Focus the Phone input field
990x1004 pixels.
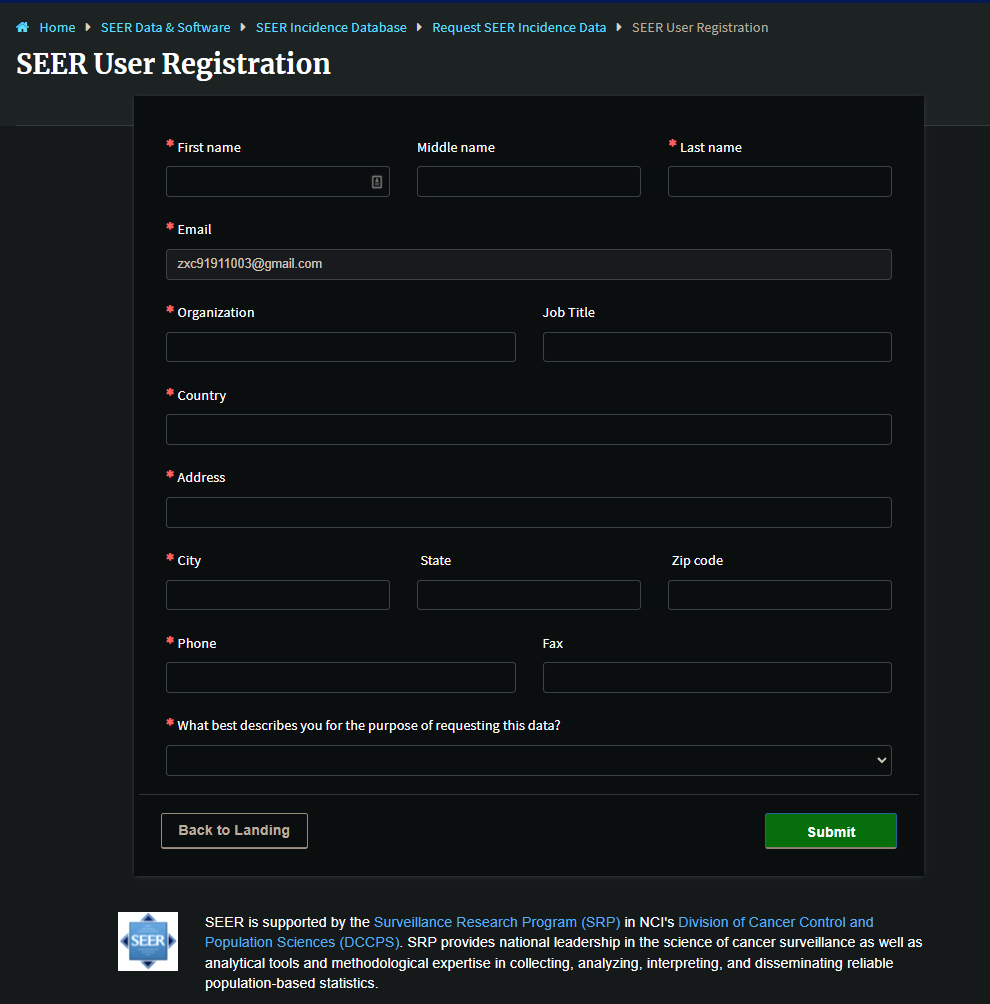[341, 677]
